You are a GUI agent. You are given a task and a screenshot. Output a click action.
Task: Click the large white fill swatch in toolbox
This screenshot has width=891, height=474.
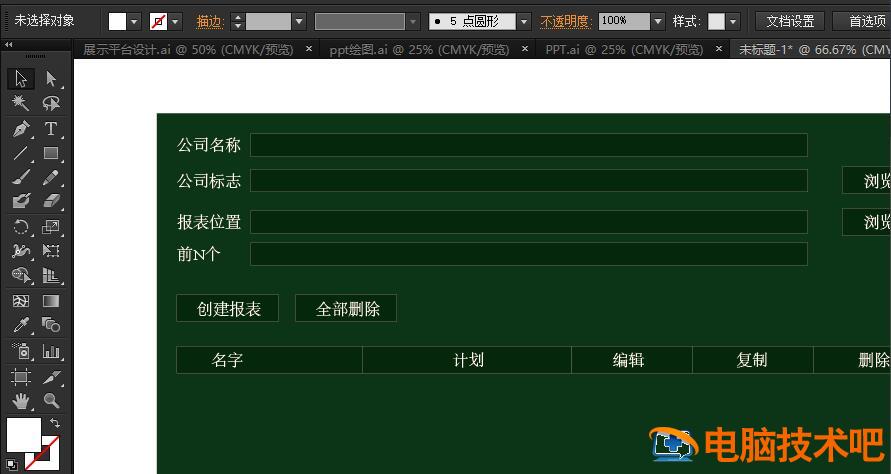pyautogui.click(x=24, y=435)
